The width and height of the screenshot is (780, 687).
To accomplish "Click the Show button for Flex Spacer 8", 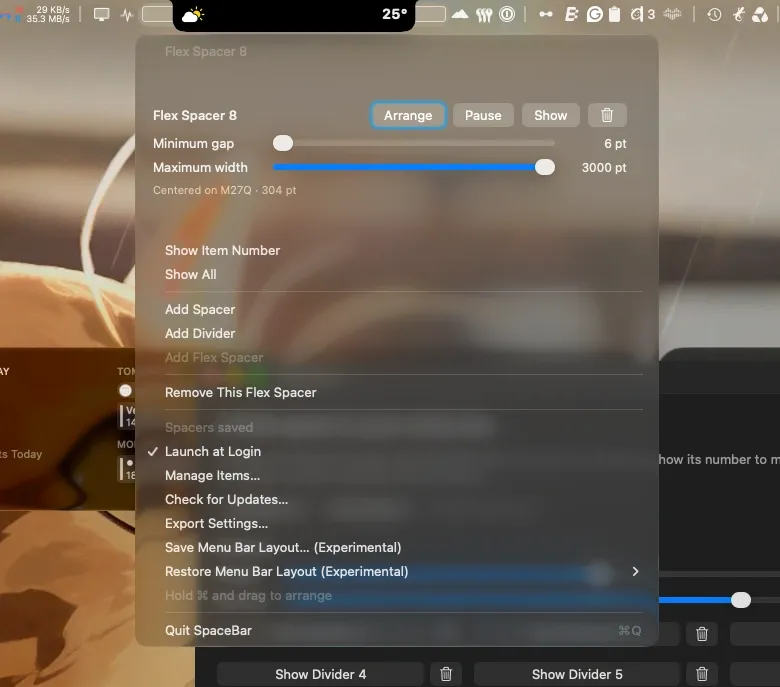I will [x=550, y=115].
